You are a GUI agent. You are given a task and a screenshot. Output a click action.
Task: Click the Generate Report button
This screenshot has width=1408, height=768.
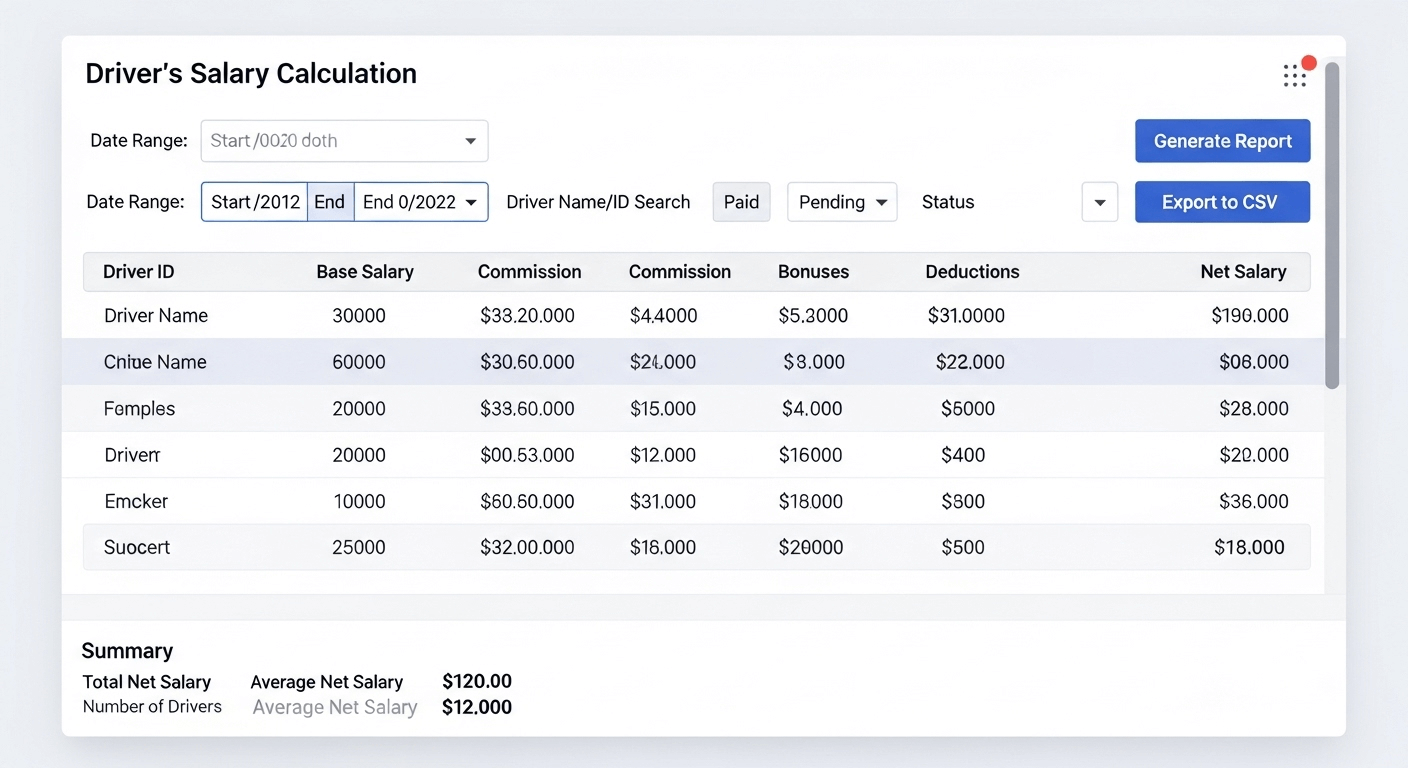(x=1222, y=141)
